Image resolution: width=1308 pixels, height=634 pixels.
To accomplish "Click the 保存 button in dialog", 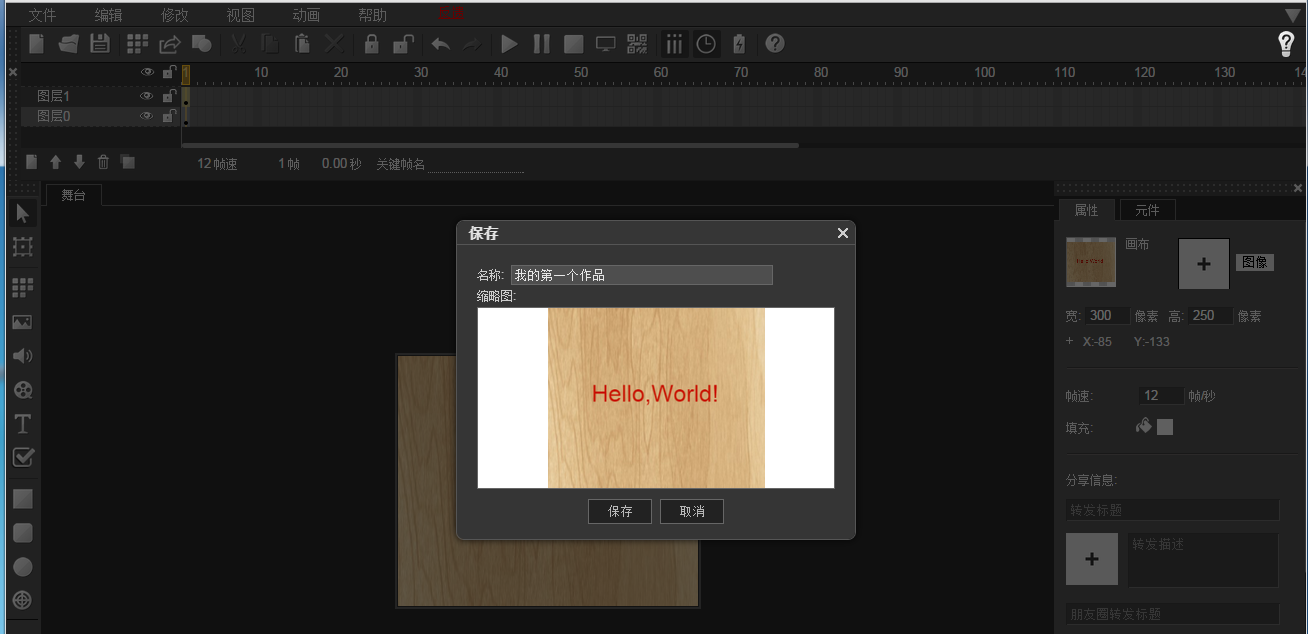I will [x=620, y=511].
